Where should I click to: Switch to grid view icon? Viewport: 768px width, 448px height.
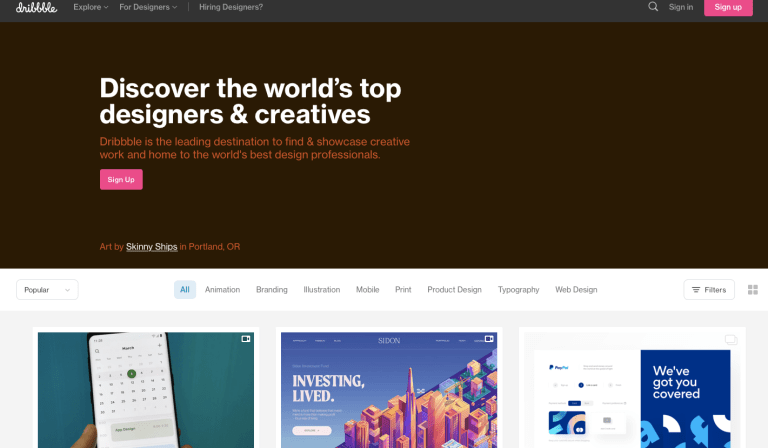753,290
